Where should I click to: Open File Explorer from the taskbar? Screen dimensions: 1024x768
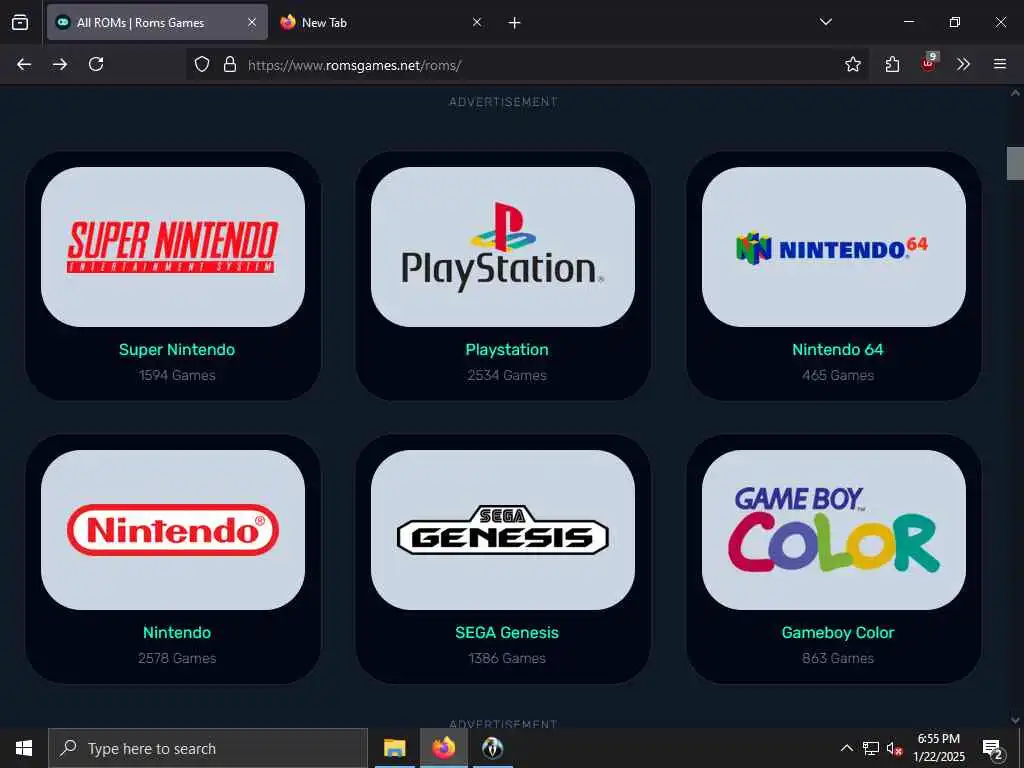(x=394, y=748)
